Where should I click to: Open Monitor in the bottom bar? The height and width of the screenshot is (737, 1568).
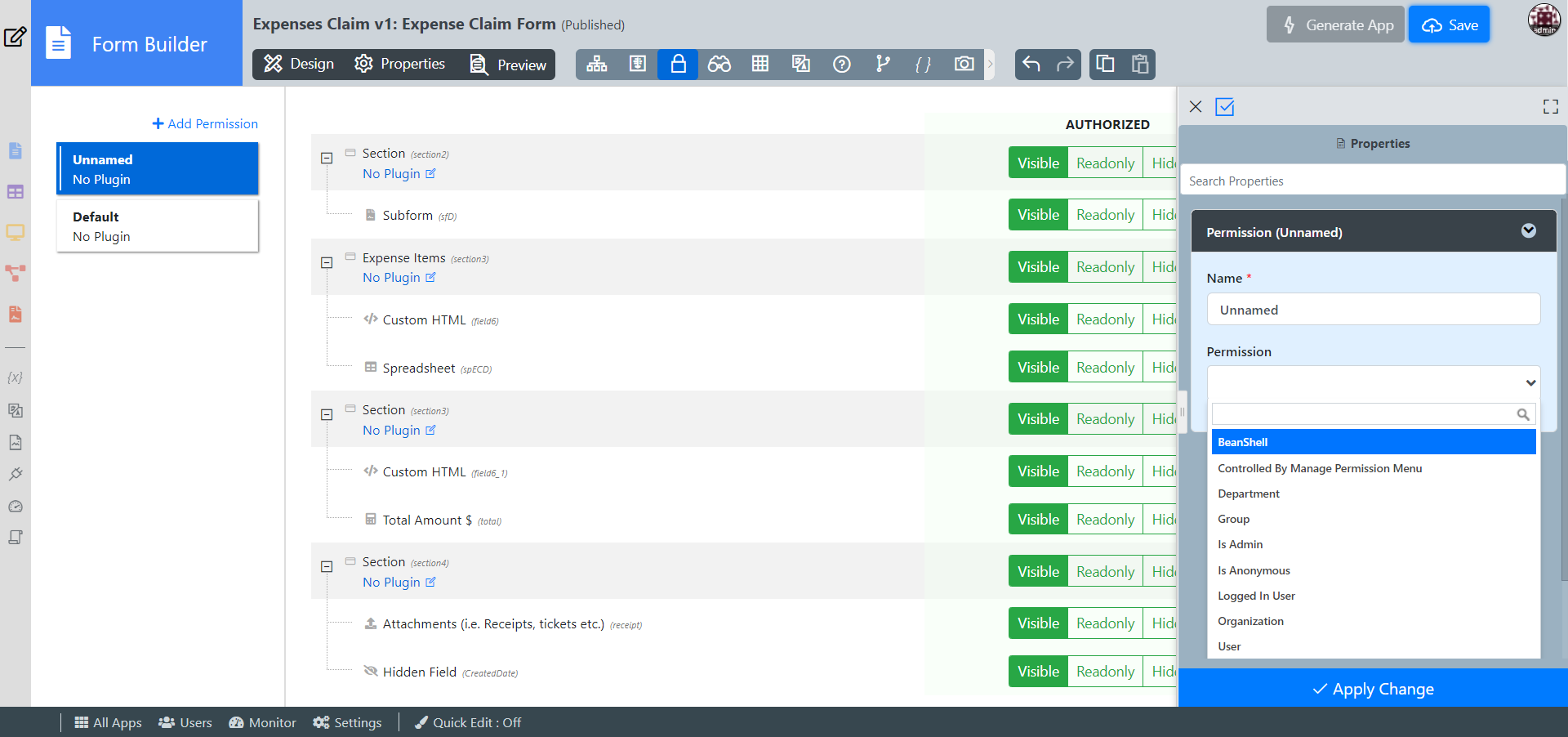pos(262,722)
